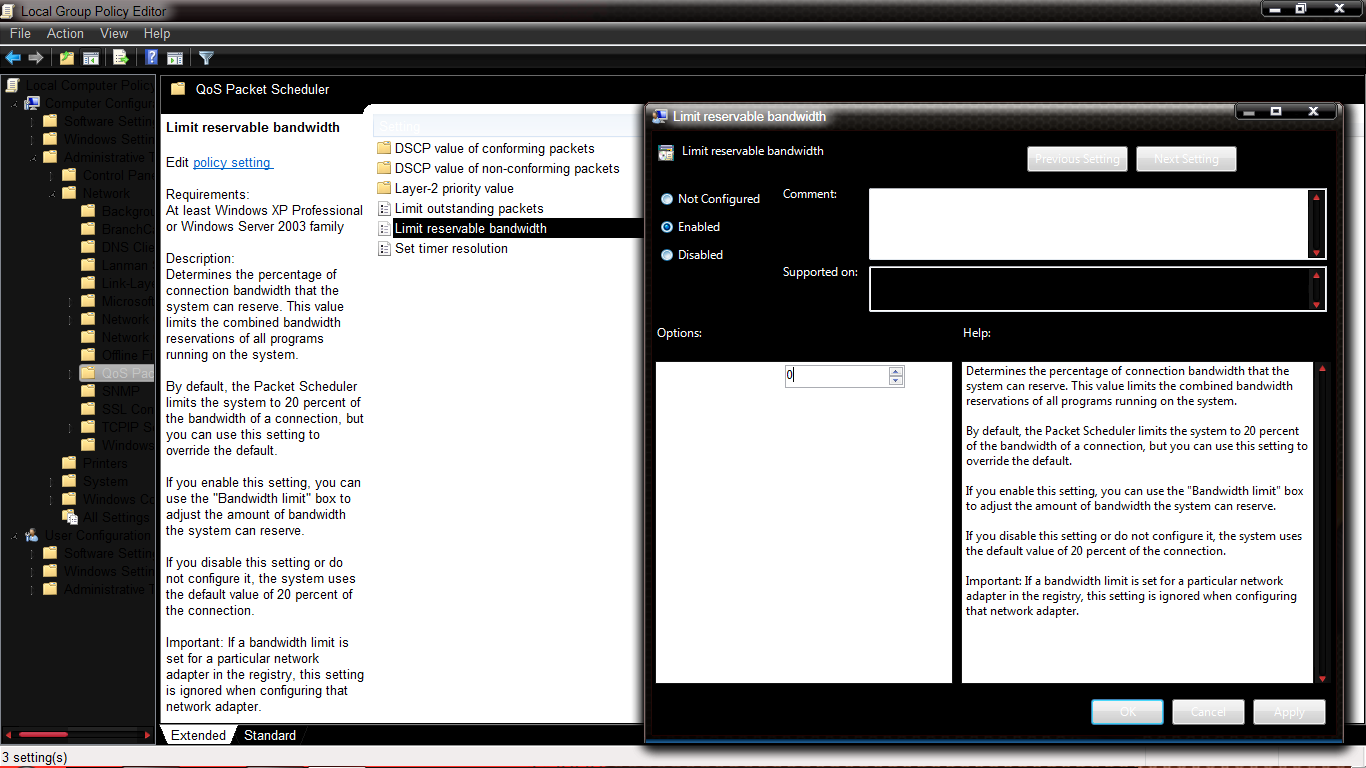1366x768 pixels.
Task: Click the Show/Hide Action Pane icon
Action: pos(176,57)
